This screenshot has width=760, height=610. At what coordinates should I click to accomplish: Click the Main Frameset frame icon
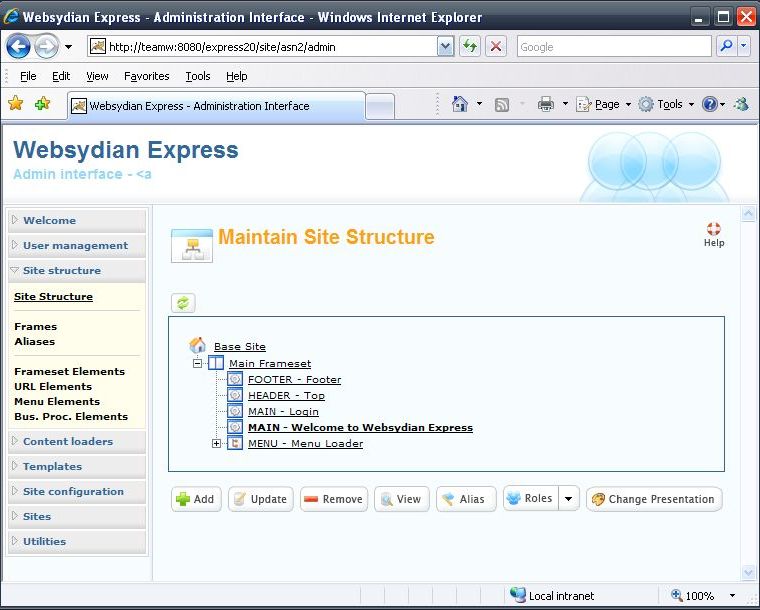tap(216, 363)
